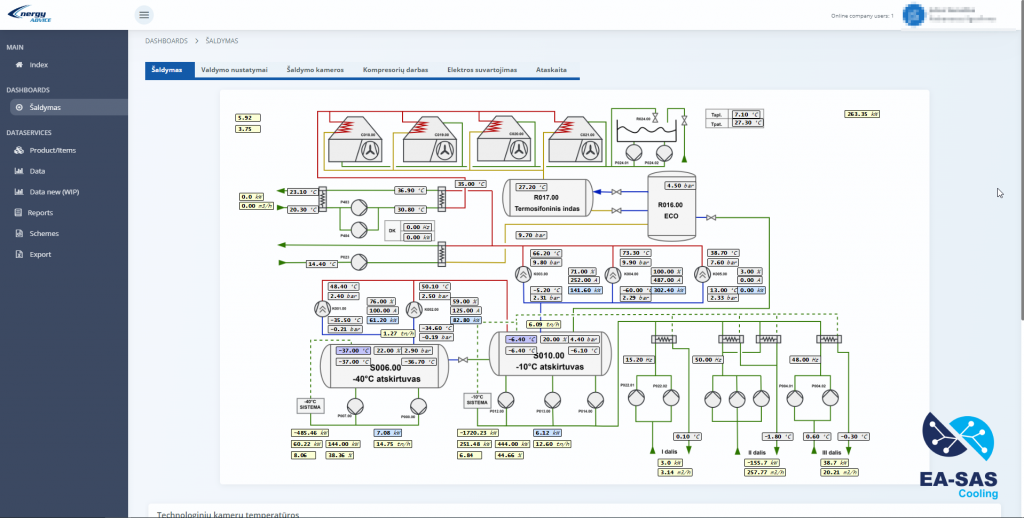Click the R017.00 Termosifoninis indas vessel
Screen dimensions: 1024x518
(547, 199)
